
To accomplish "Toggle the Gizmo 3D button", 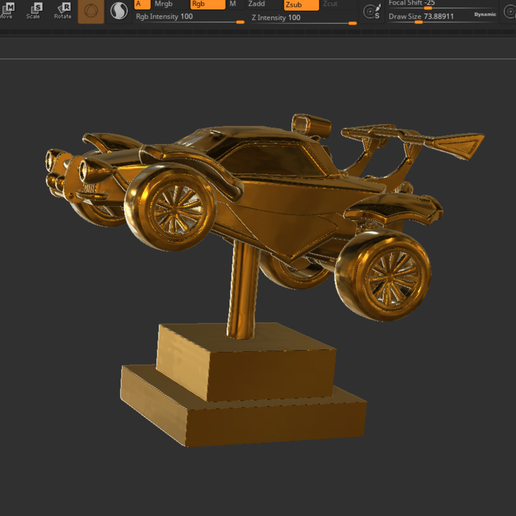I will point(91,11).
